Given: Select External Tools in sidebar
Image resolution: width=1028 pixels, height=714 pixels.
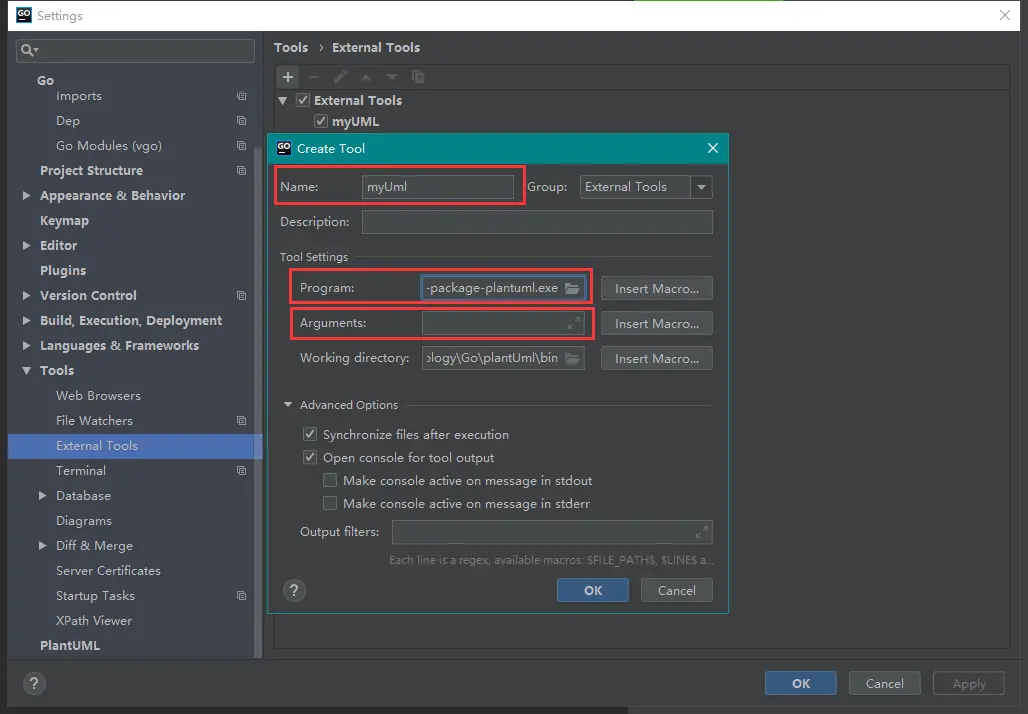Looking at the screenshot, I should (135, 446).
